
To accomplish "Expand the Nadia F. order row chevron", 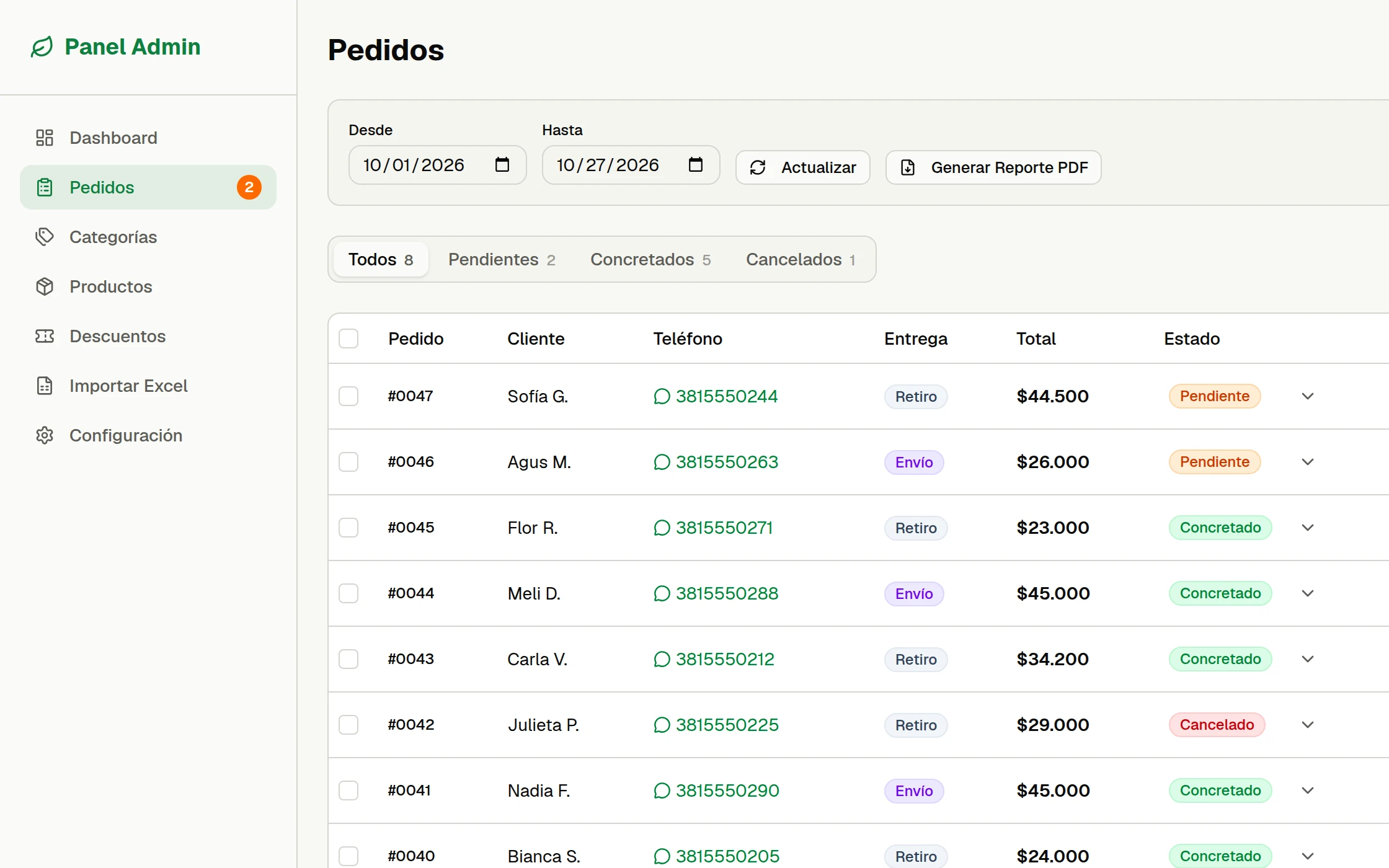I will 1308,790.
